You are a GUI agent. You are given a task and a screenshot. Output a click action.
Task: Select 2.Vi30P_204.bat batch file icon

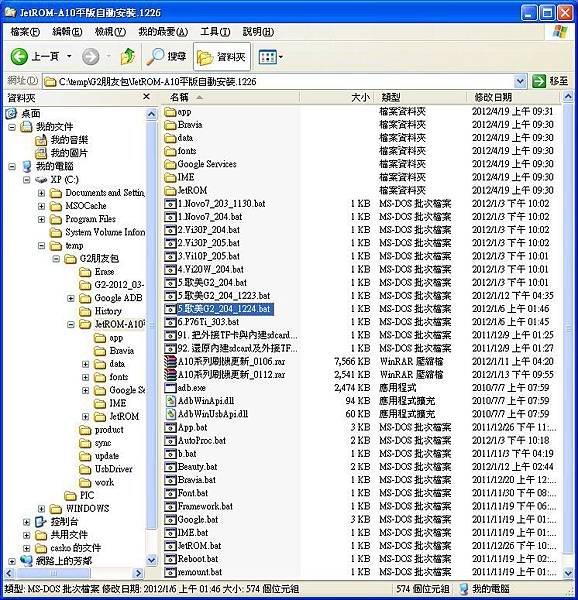pyautogui.click(x=170, y=230)
